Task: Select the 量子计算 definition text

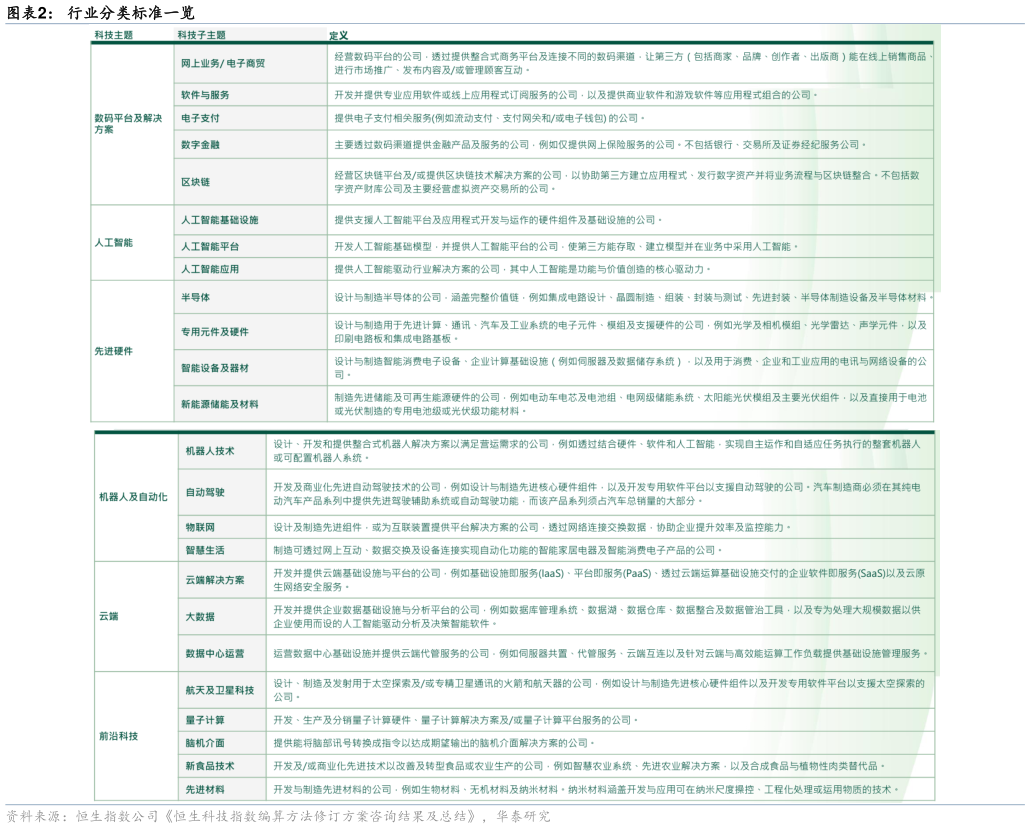Action: tap(455, 720)
